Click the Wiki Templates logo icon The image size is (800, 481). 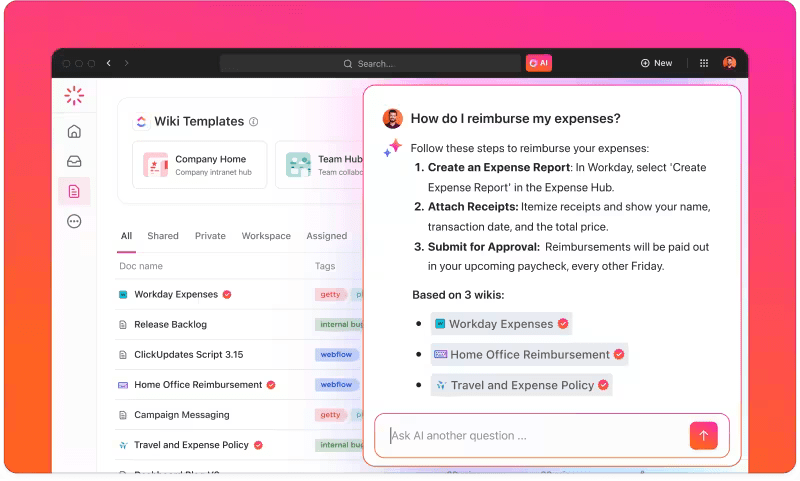coord(141,121)
